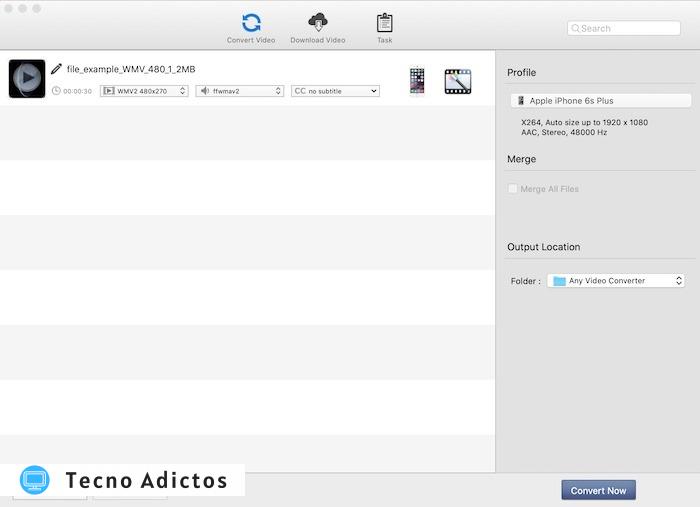Click the video preview thumbnail

(27, 79)
